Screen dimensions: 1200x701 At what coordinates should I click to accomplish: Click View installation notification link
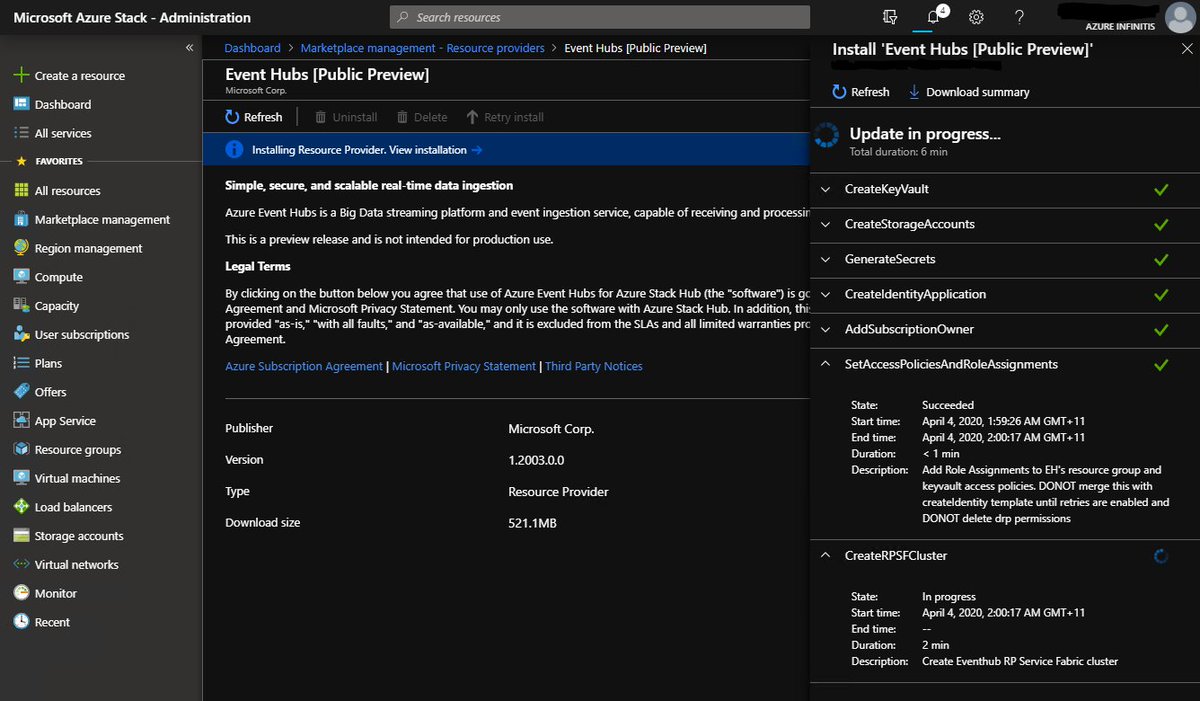[x=436, y=150]
